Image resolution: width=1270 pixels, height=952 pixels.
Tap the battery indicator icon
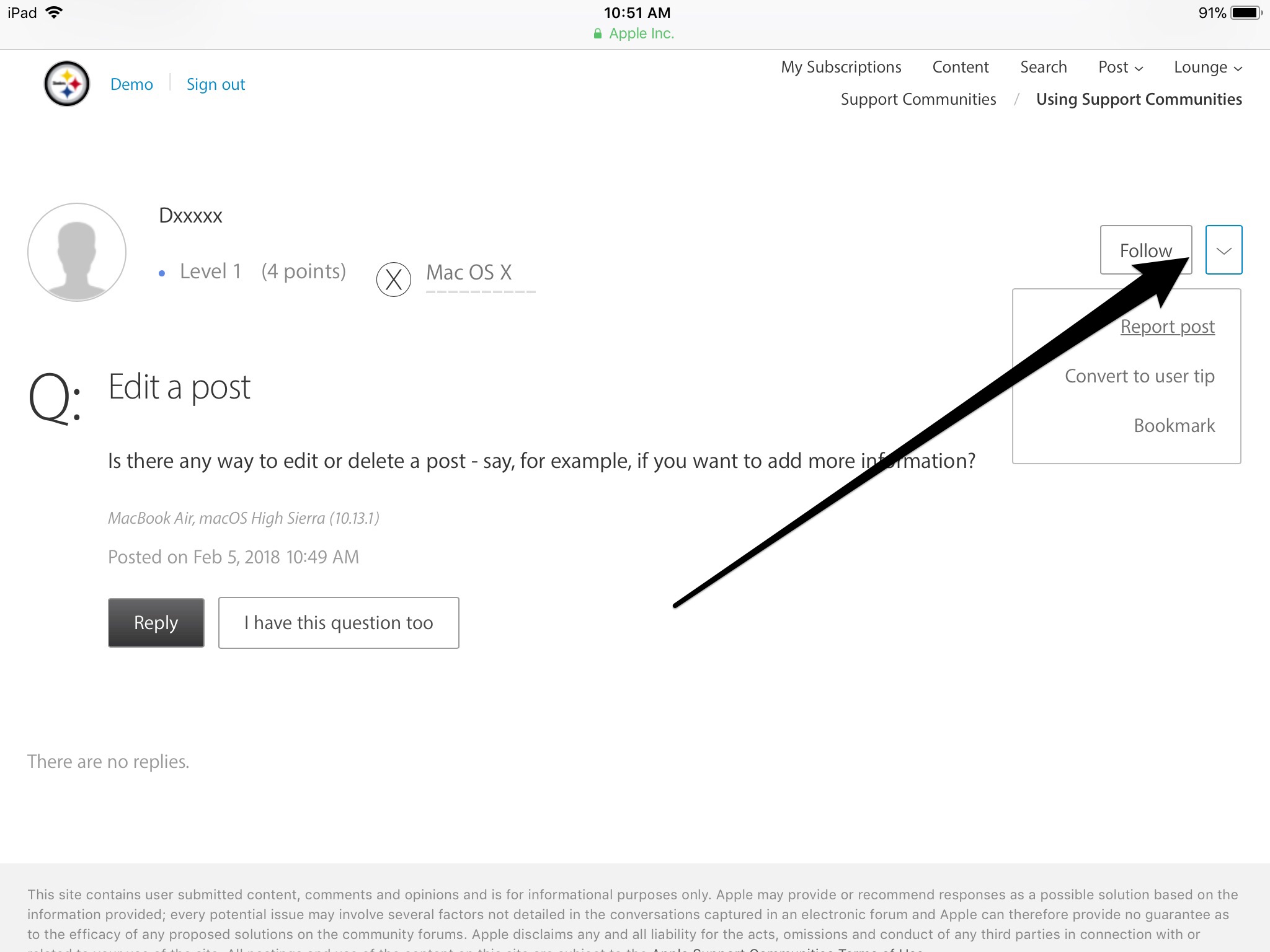tap(1245, 12)
